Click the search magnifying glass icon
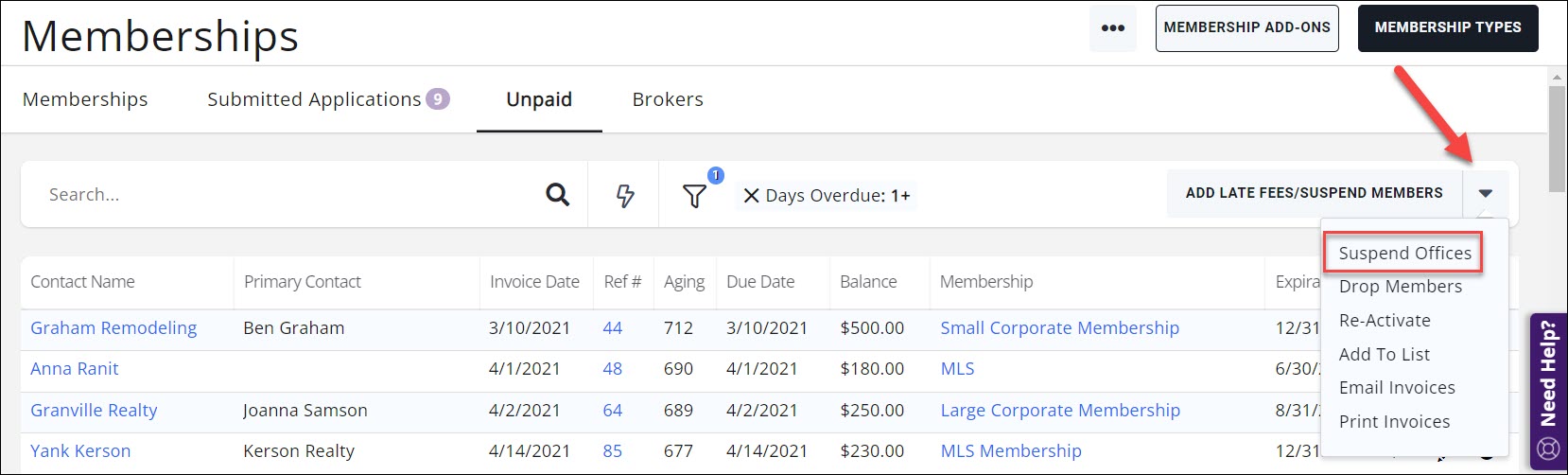The image size is (1568, 475). [x=558, y=195]
